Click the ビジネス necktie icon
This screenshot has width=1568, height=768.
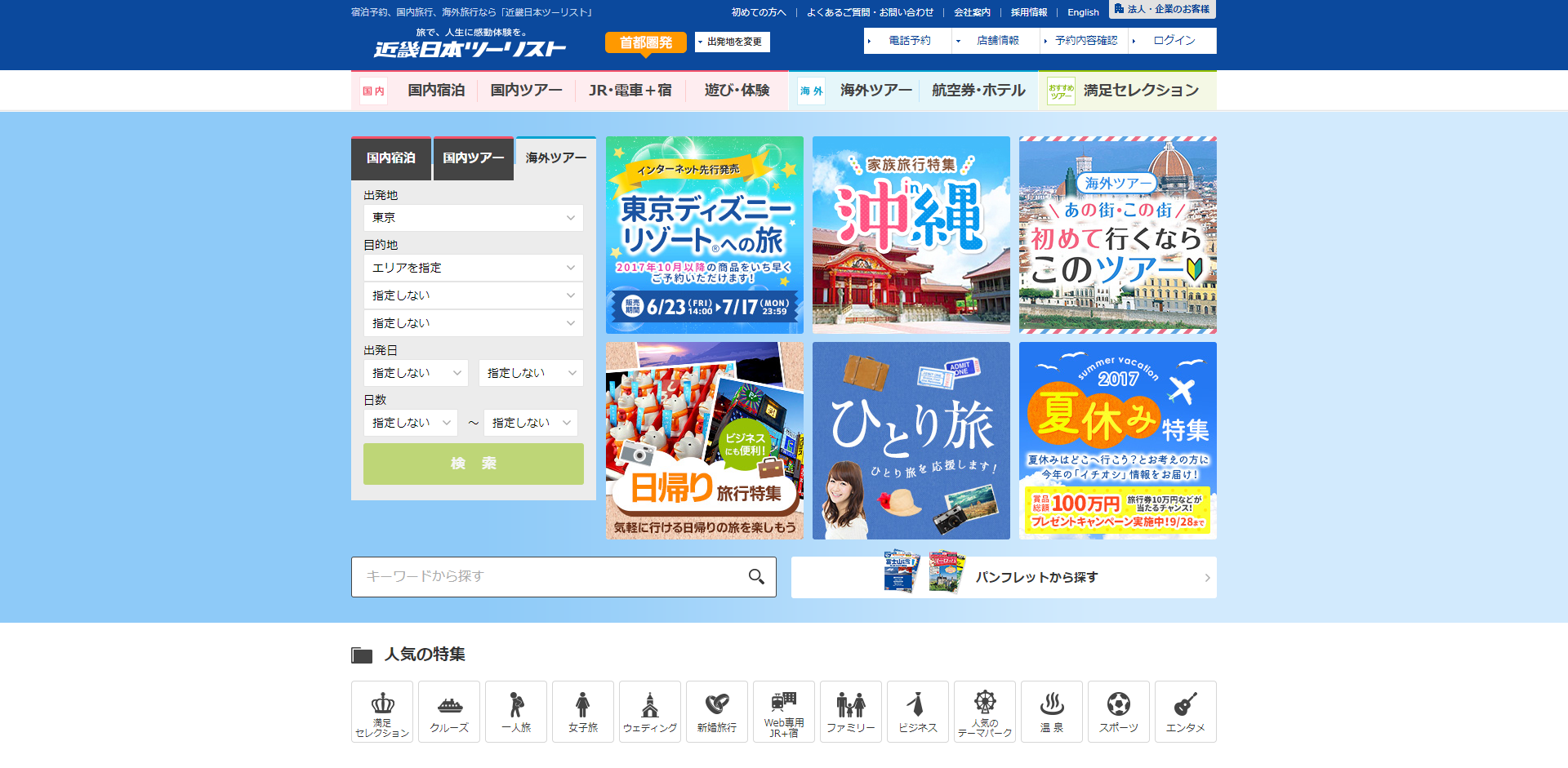coord(917,712)
